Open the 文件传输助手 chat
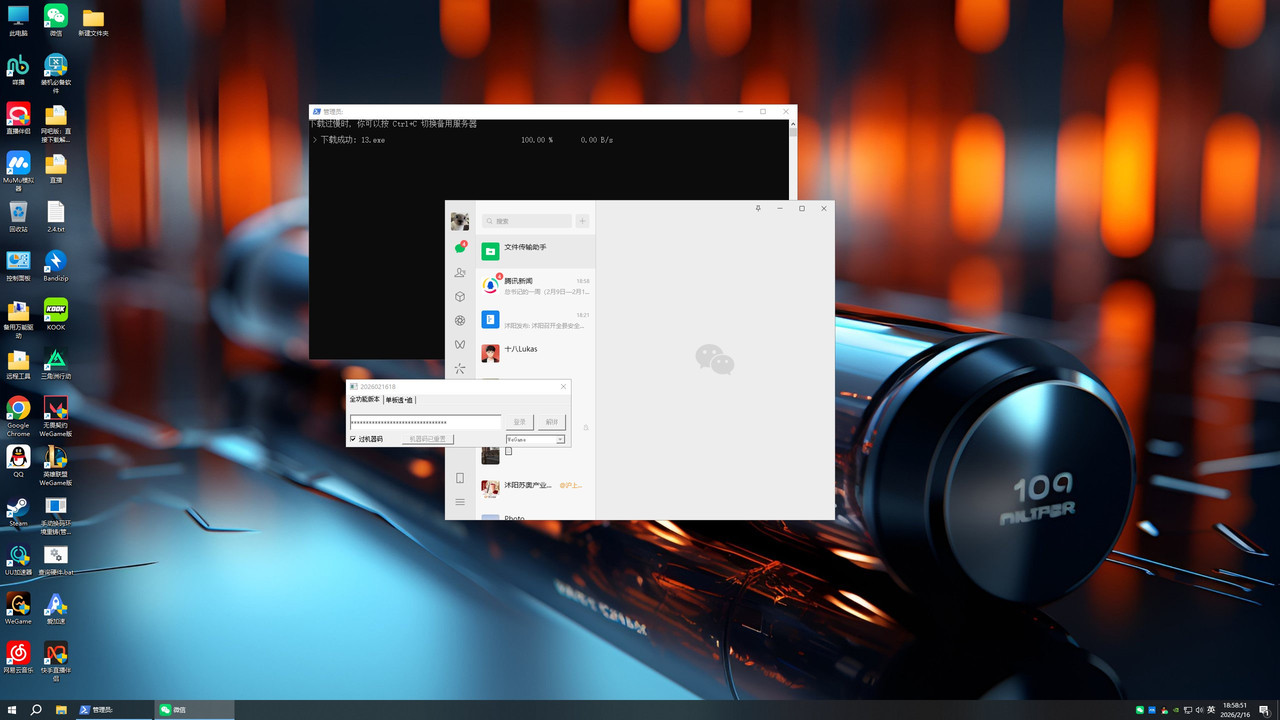 535,251
